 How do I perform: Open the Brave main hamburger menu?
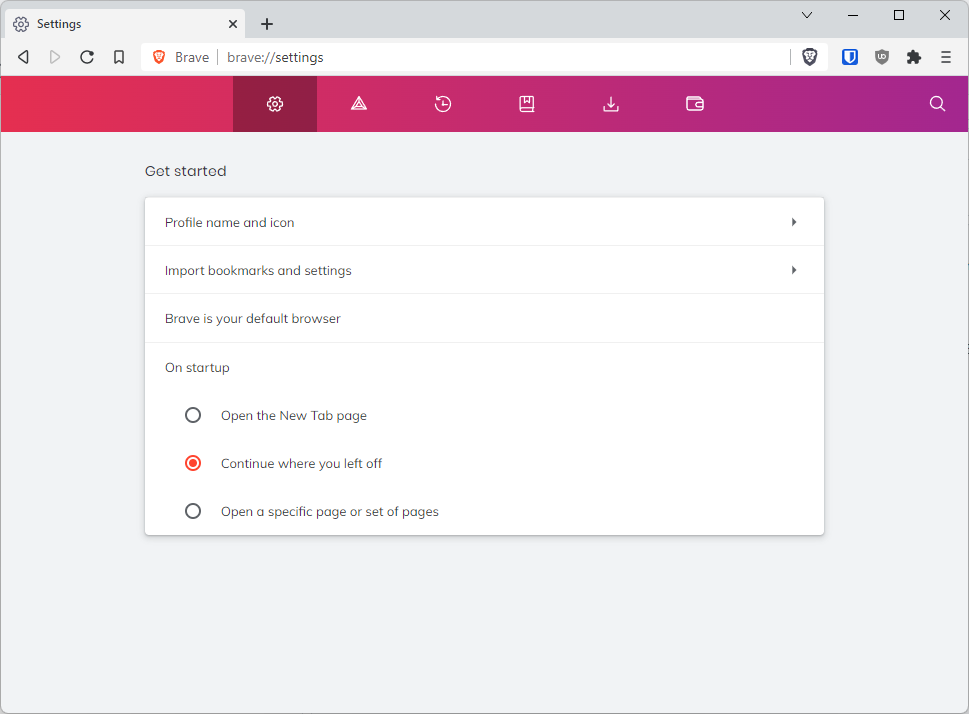946,57
